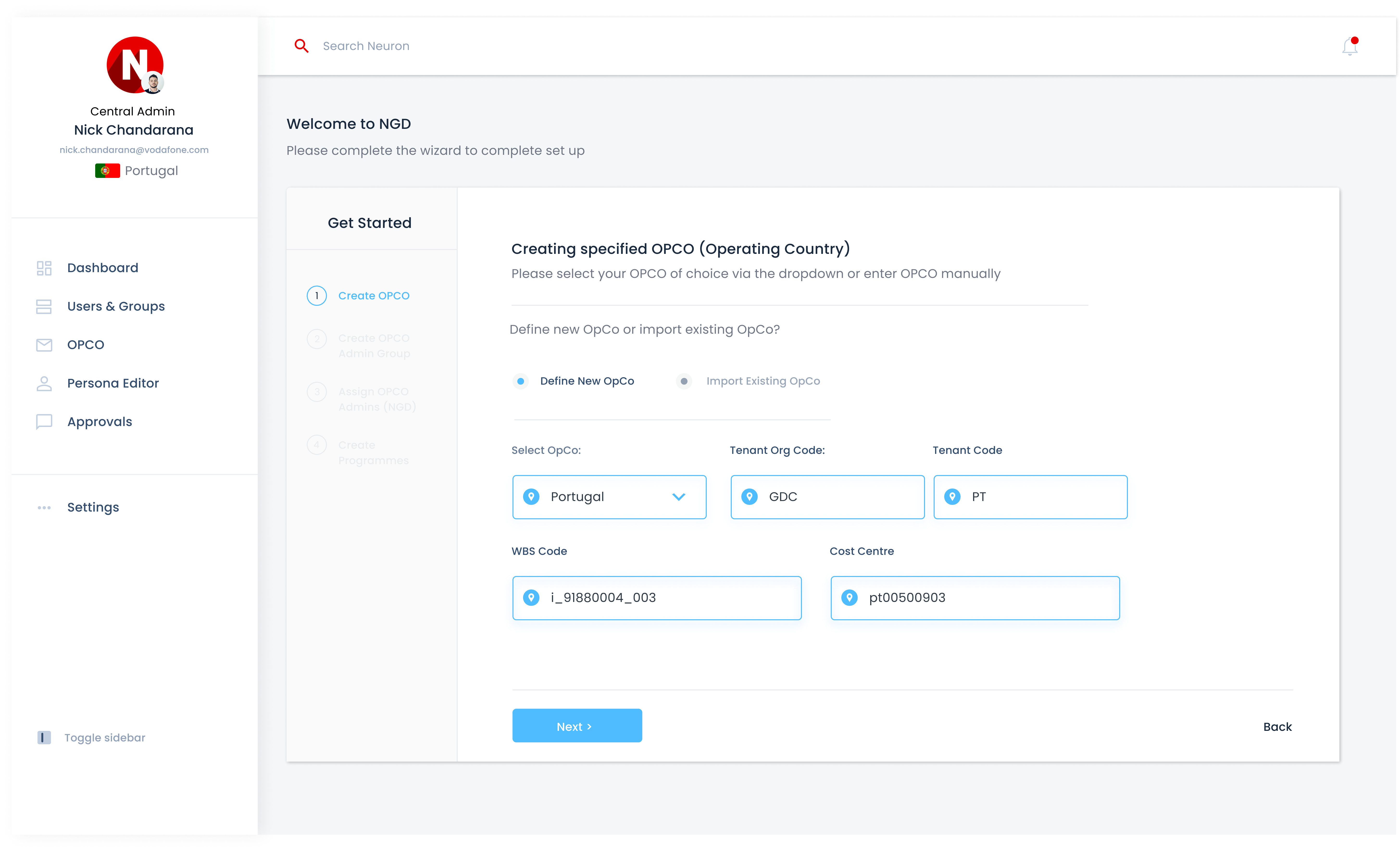Screen dimensions: 1400x852
Task: Open Create OPCO Admin Group step
Action: tap(374, 345)
